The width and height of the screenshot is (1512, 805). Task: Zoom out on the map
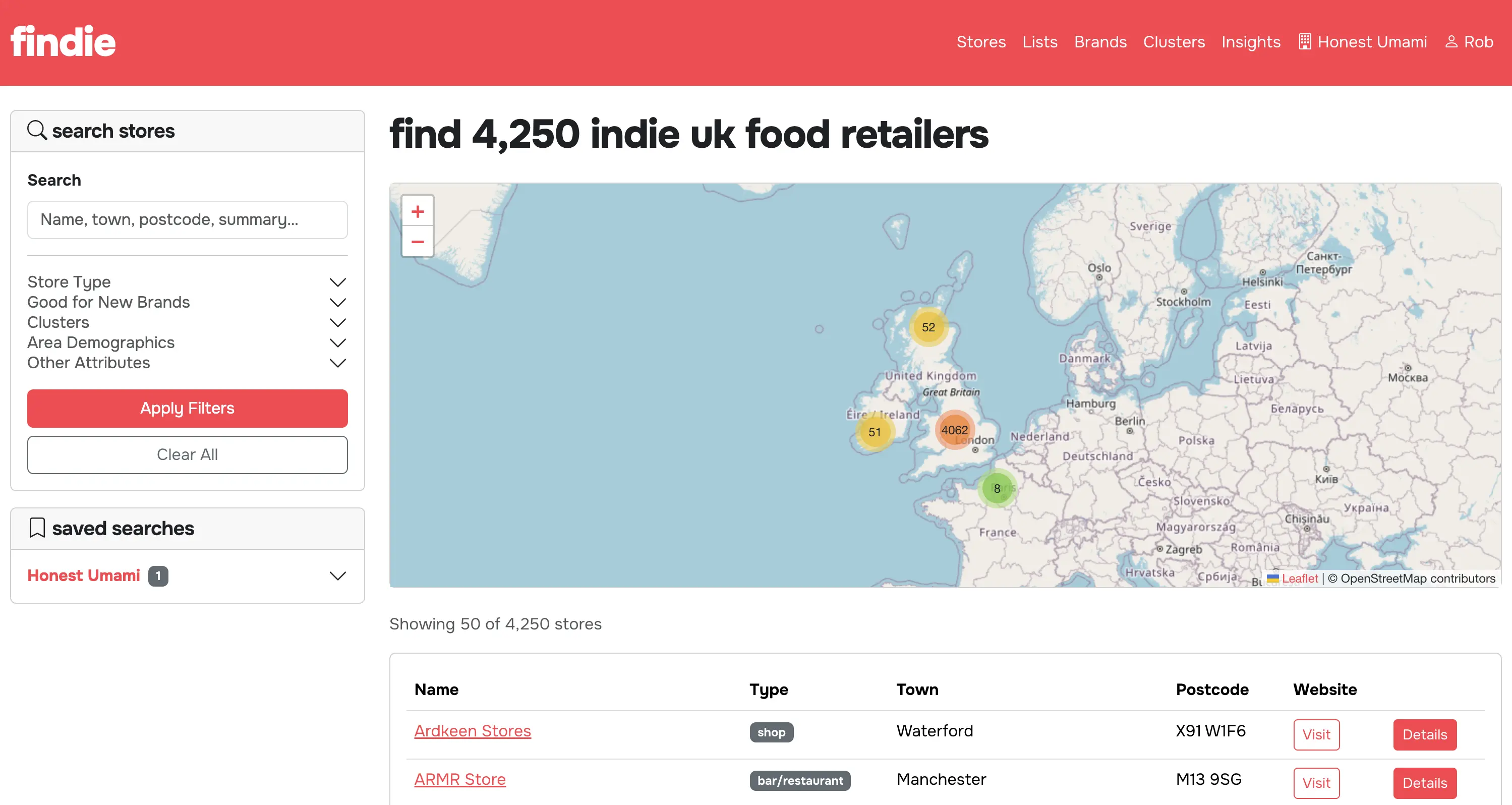(x=417, y=242)
